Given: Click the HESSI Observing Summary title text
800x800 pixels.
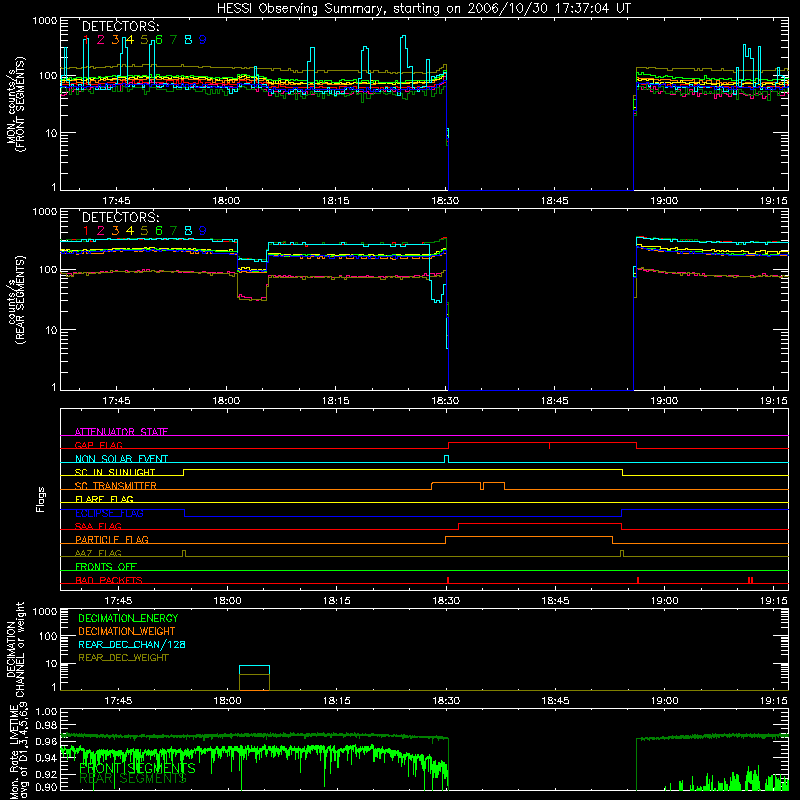Looking at the screenshot, I should coord(424,9).
